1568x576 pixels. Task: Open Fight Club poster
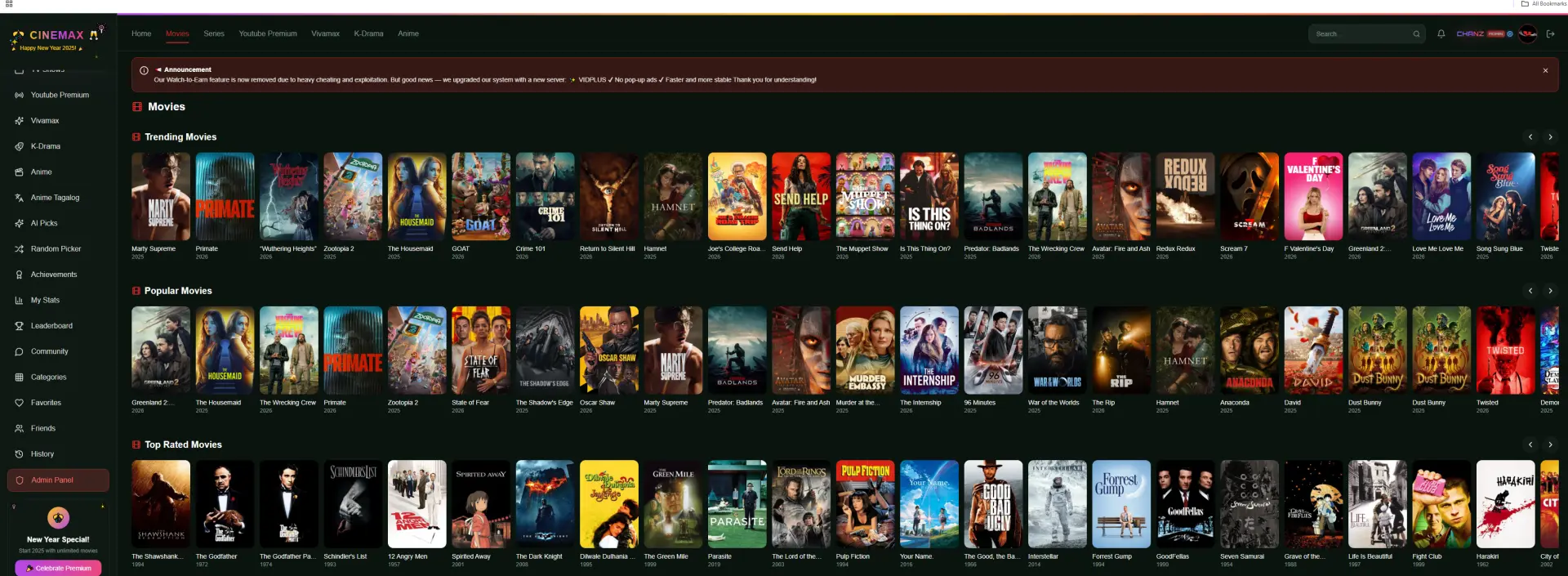point(1441,504)
